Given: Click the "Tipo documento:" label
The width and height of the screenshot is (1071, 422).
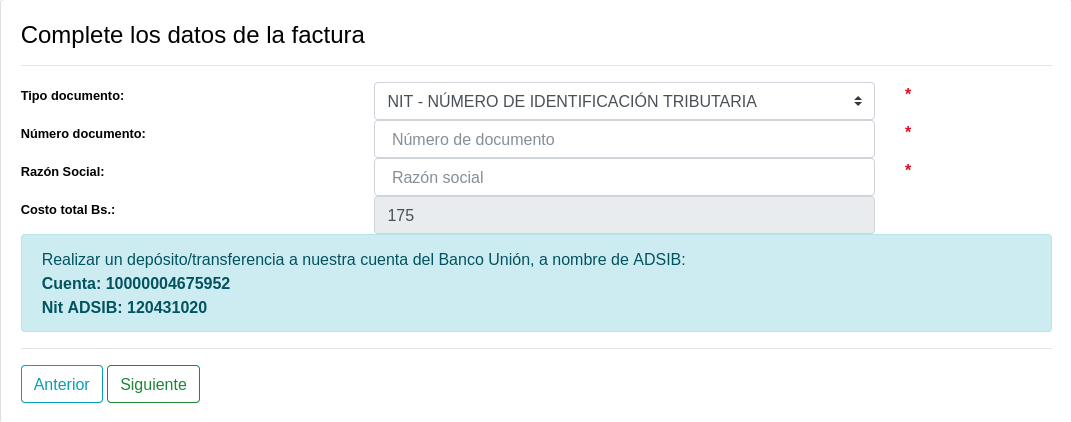Looking at the screenshot, I should (72, 95).
